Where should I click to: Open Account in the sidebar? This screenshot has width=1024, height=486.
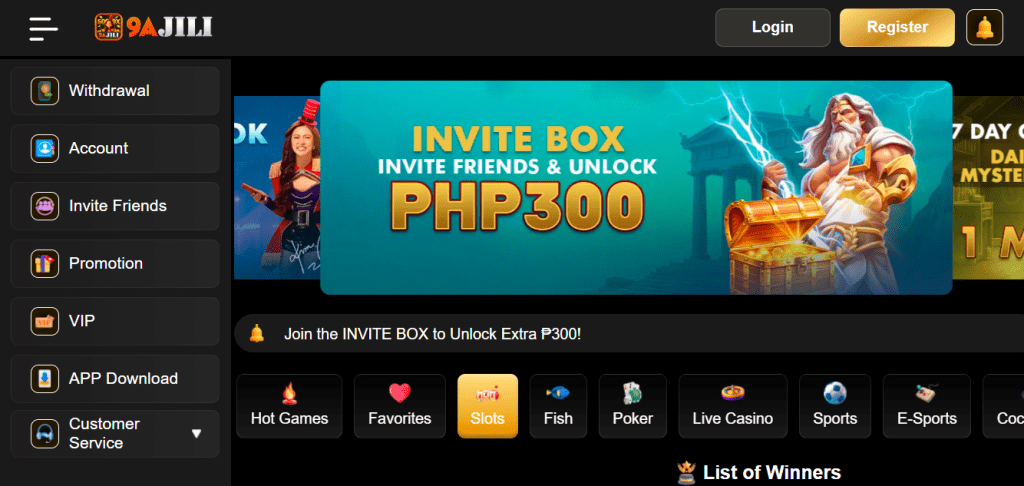(x=115, y=148)
